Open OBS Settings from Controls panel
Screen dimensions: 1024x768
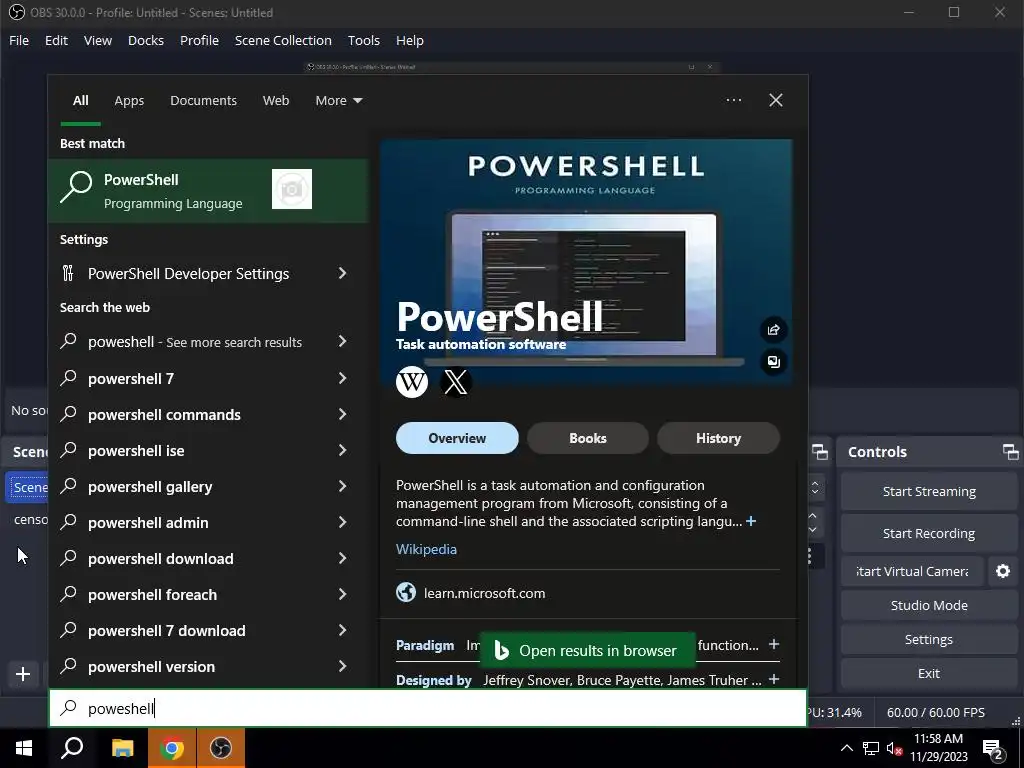[929, 639]
